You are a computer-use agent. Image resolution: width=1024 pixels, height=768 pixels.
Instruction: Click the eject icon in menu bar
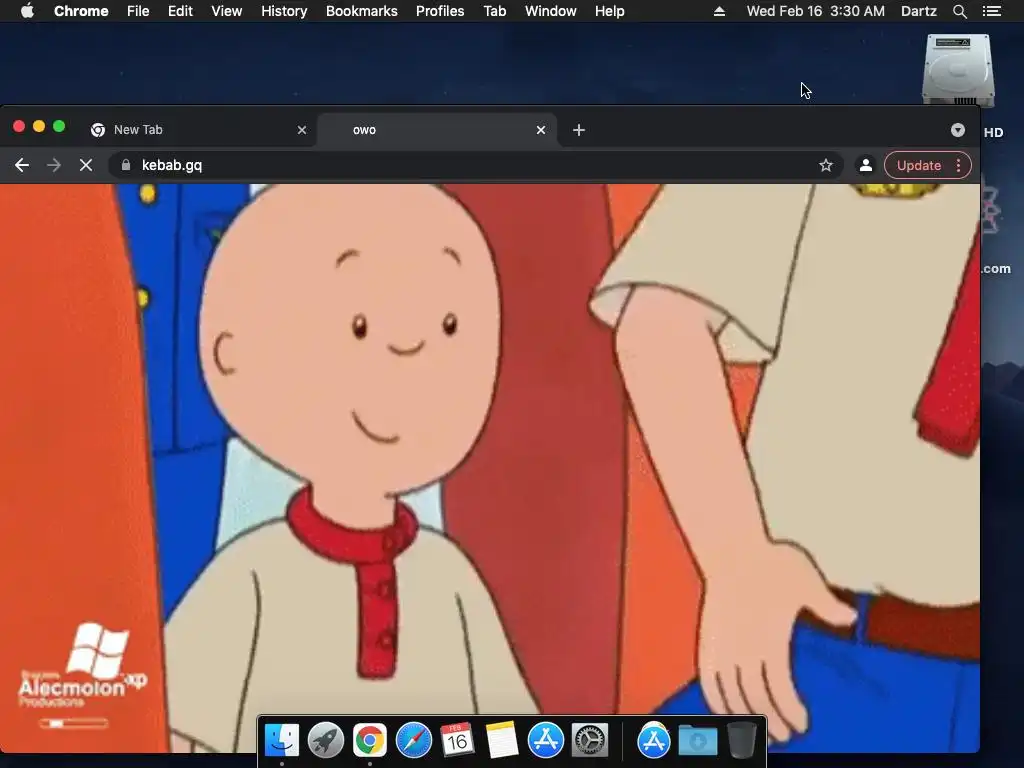pyautogui.click(x=719, y=11)
